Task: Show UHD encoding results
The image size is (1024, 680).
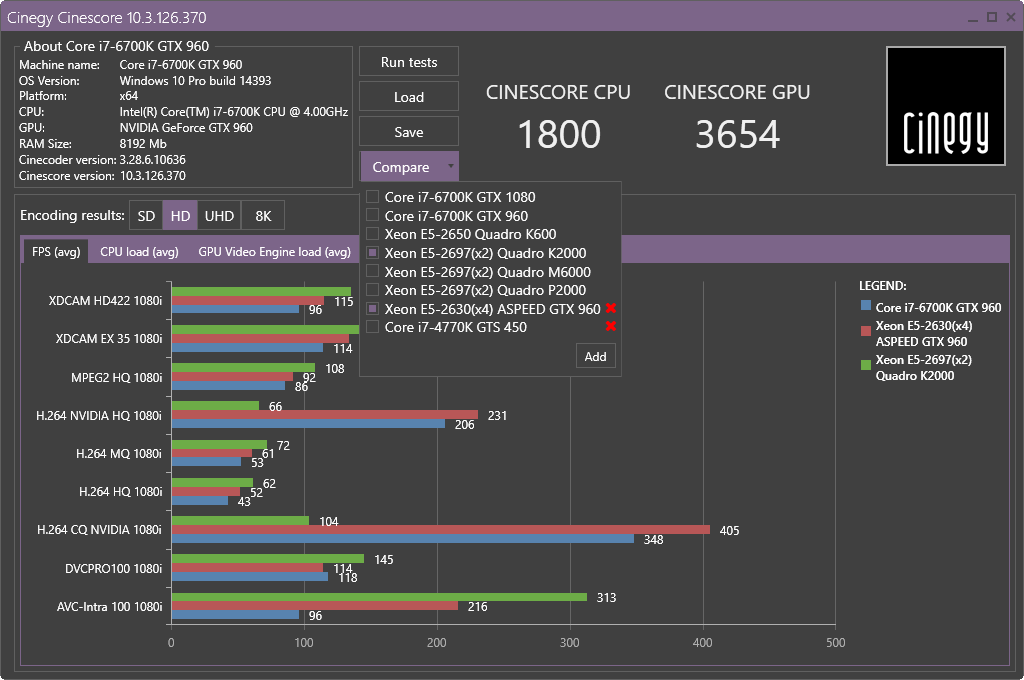Action: pyautogui.click(x=219, y=216)
